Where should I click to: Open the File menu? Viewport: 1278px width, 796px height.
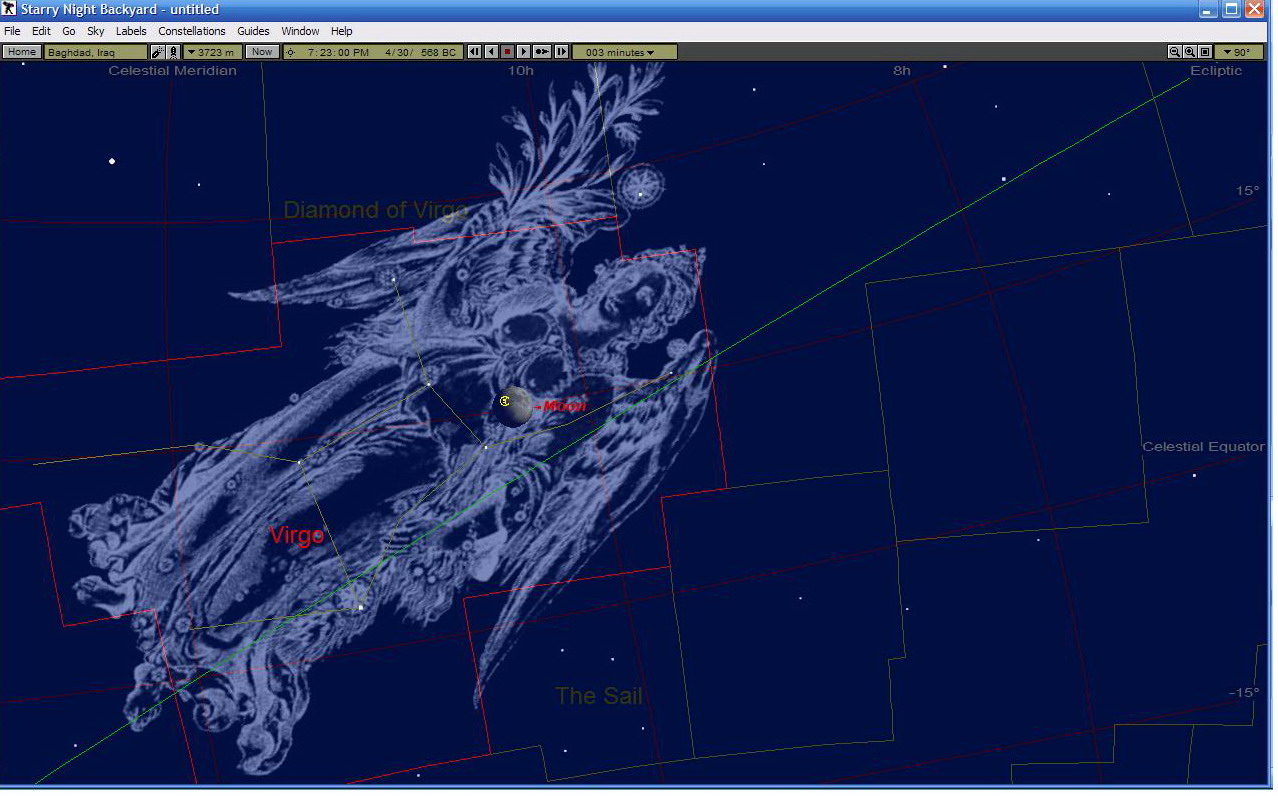[12, 31]
